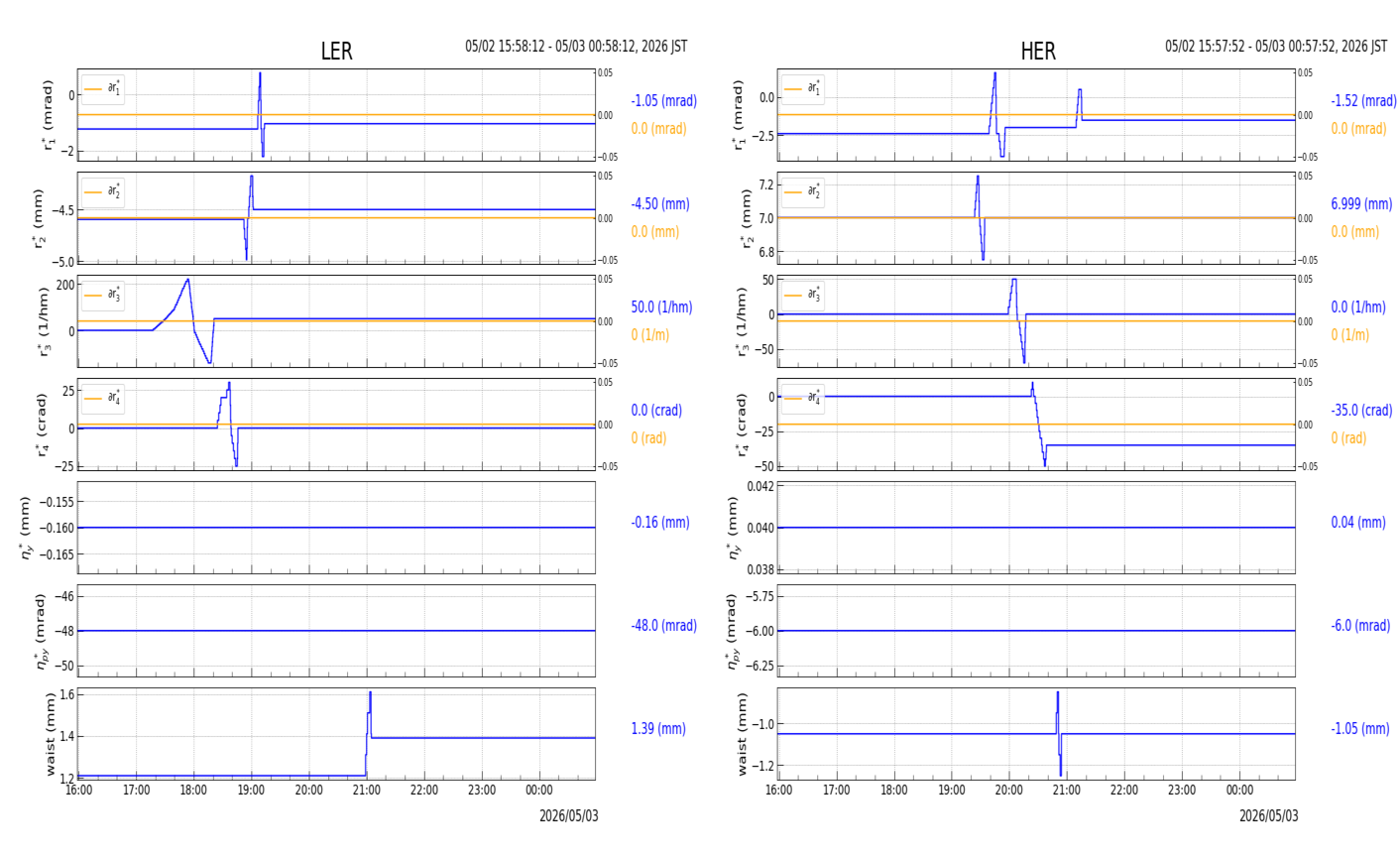Screen dimensions: 1400x857
Task: Click the HER 20:00 time axis tick label
Action: pos(1009,791)
